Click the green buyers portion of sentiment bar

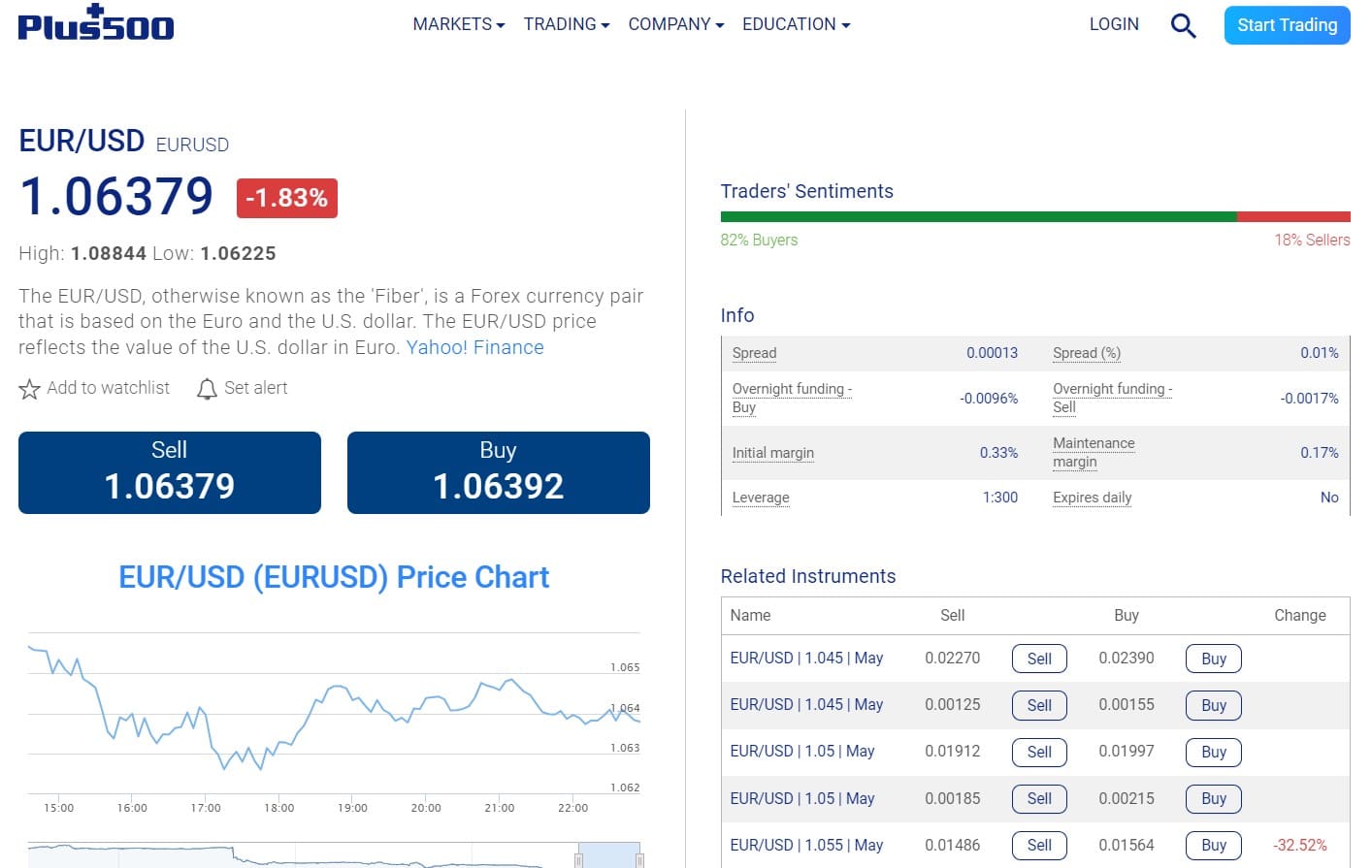pos(978,217)
